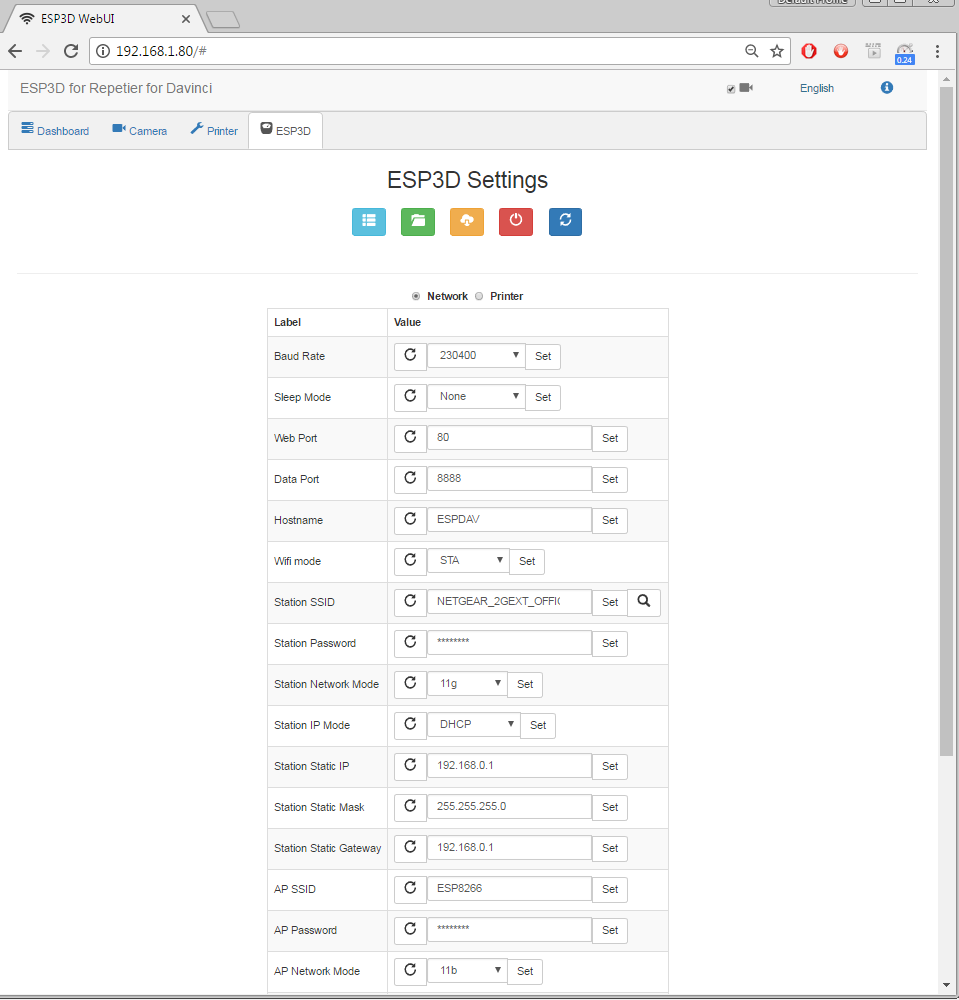Click the light blue list settings icon button
The image size is (959, 1000).
pos(369,222)
